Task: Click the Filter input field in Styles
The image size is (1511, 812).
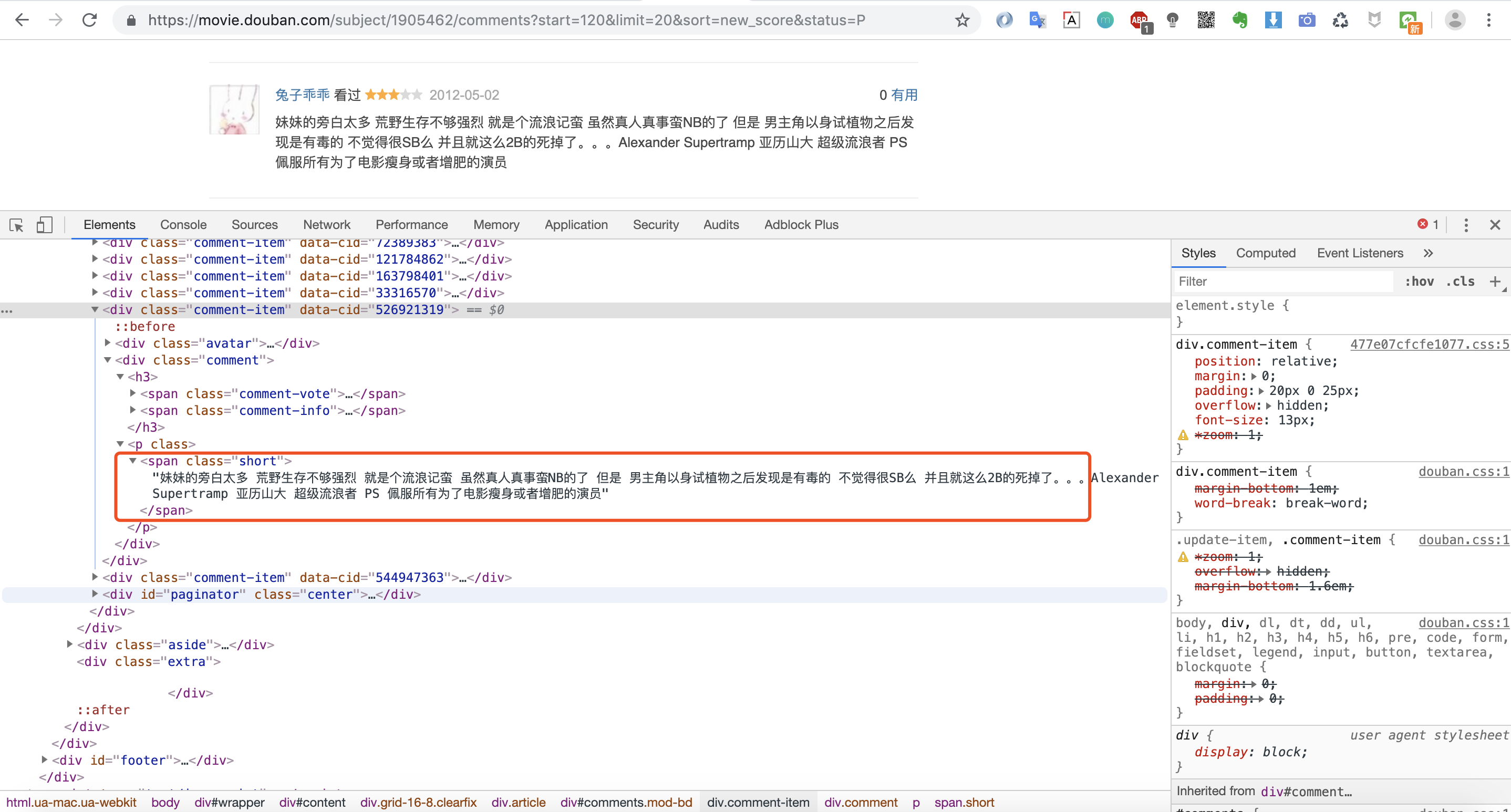Action: point(1280,281)
